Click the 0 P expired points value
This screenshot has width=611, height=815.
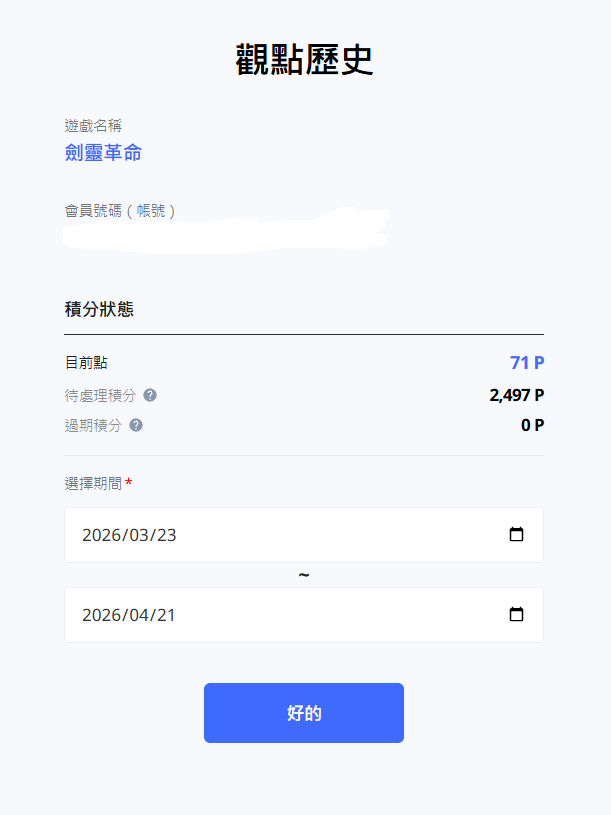(x=532, y=425)
